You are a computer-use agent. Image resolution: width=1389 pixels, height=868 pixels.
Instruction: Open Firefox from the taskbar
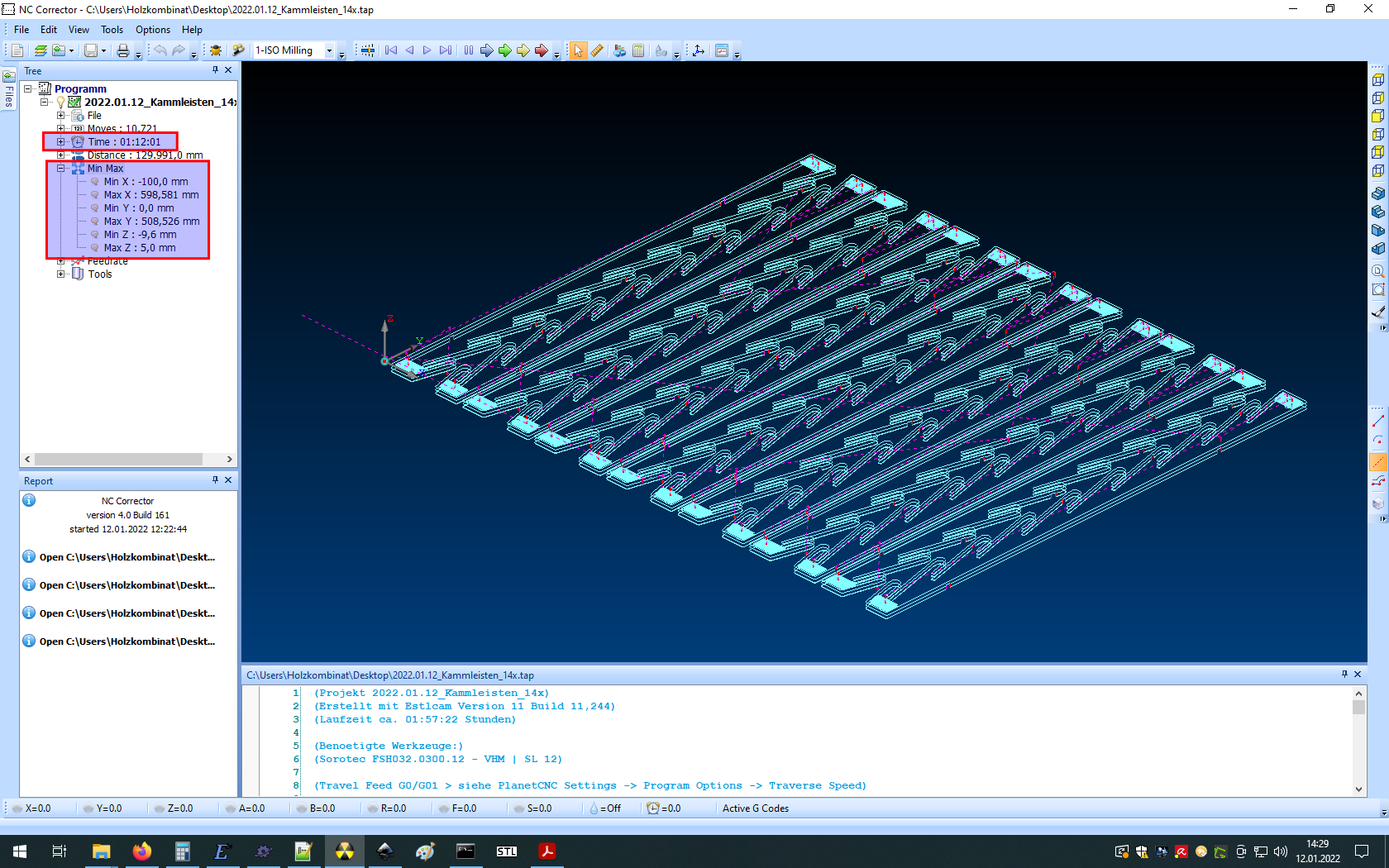pyautogui.click(x=142, y=851)
